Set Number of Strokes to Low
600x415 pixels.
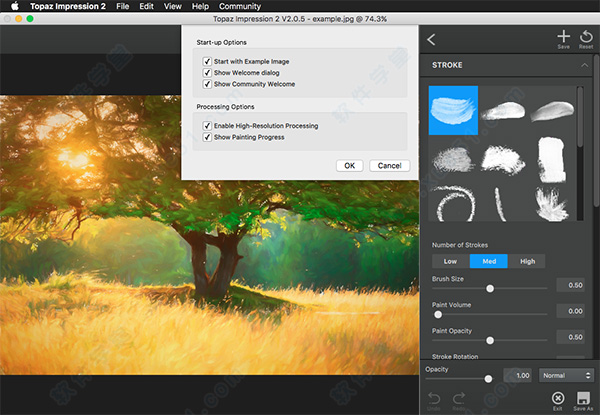(450, 261)
